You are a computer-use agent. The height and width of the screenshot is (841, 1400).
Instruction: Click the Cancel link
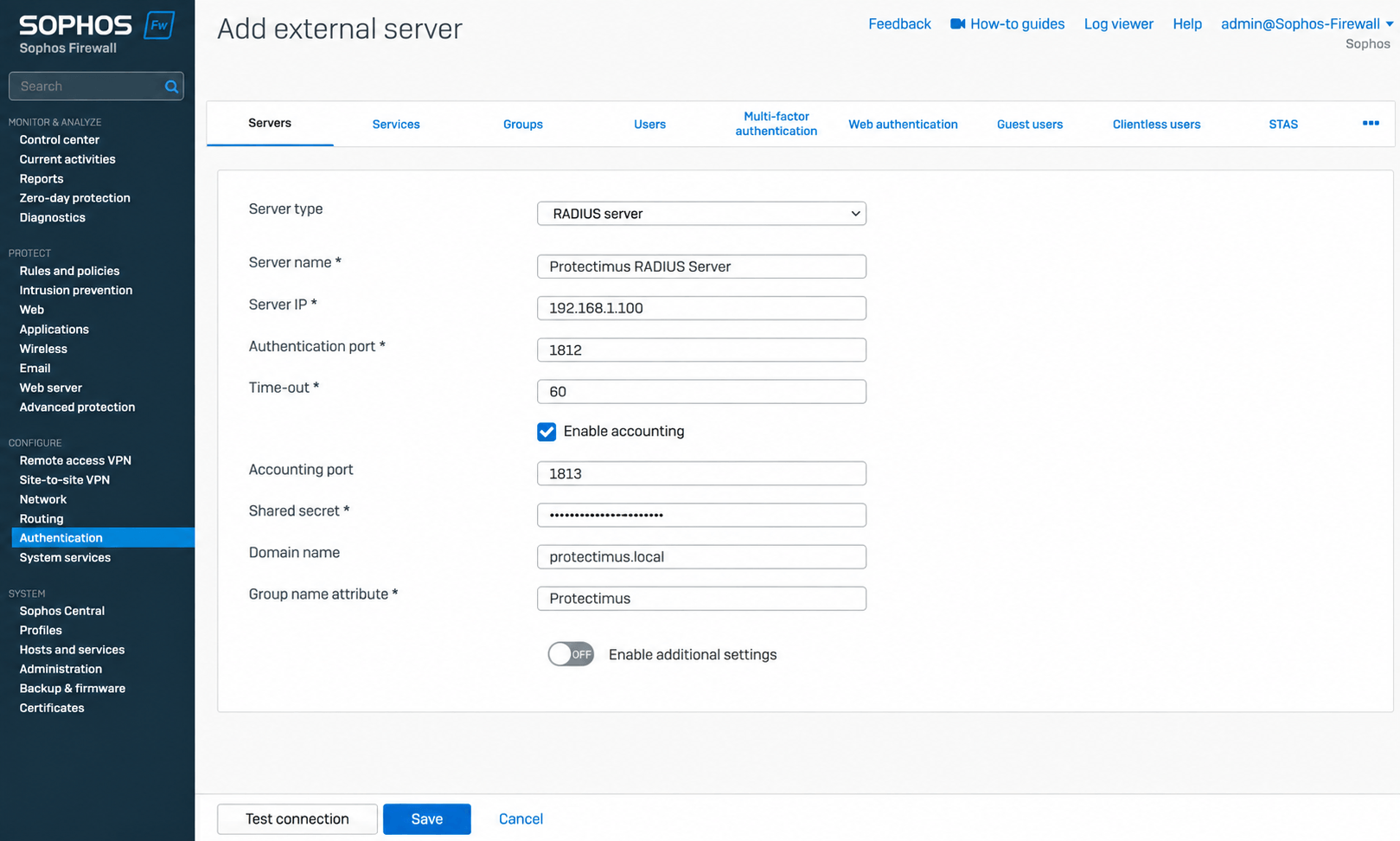click(521, 819)
